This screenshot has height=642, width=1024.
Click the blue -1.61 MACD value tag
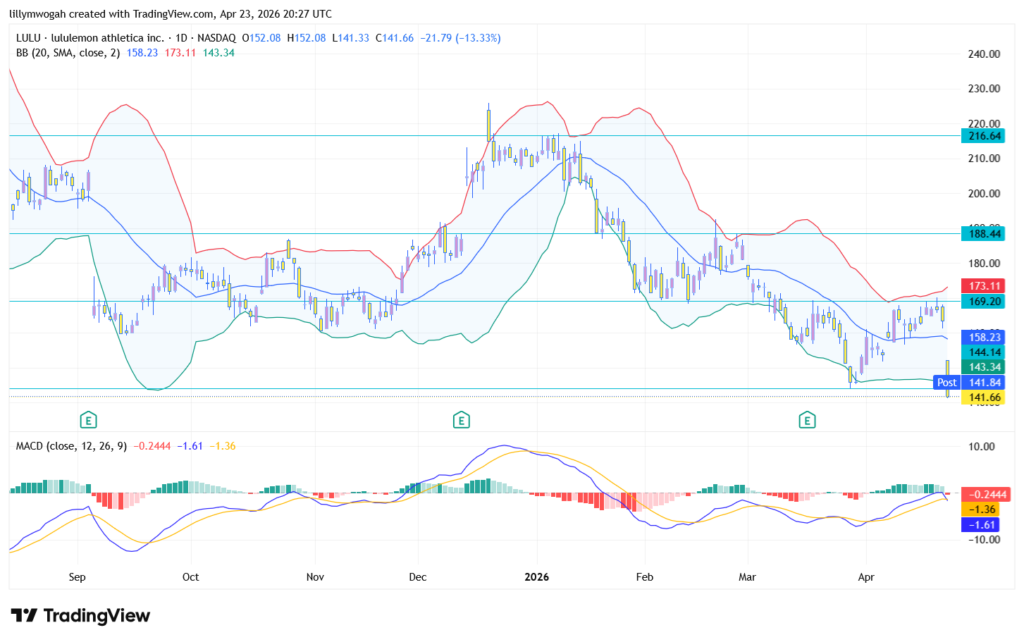click(x=981, y=524)
